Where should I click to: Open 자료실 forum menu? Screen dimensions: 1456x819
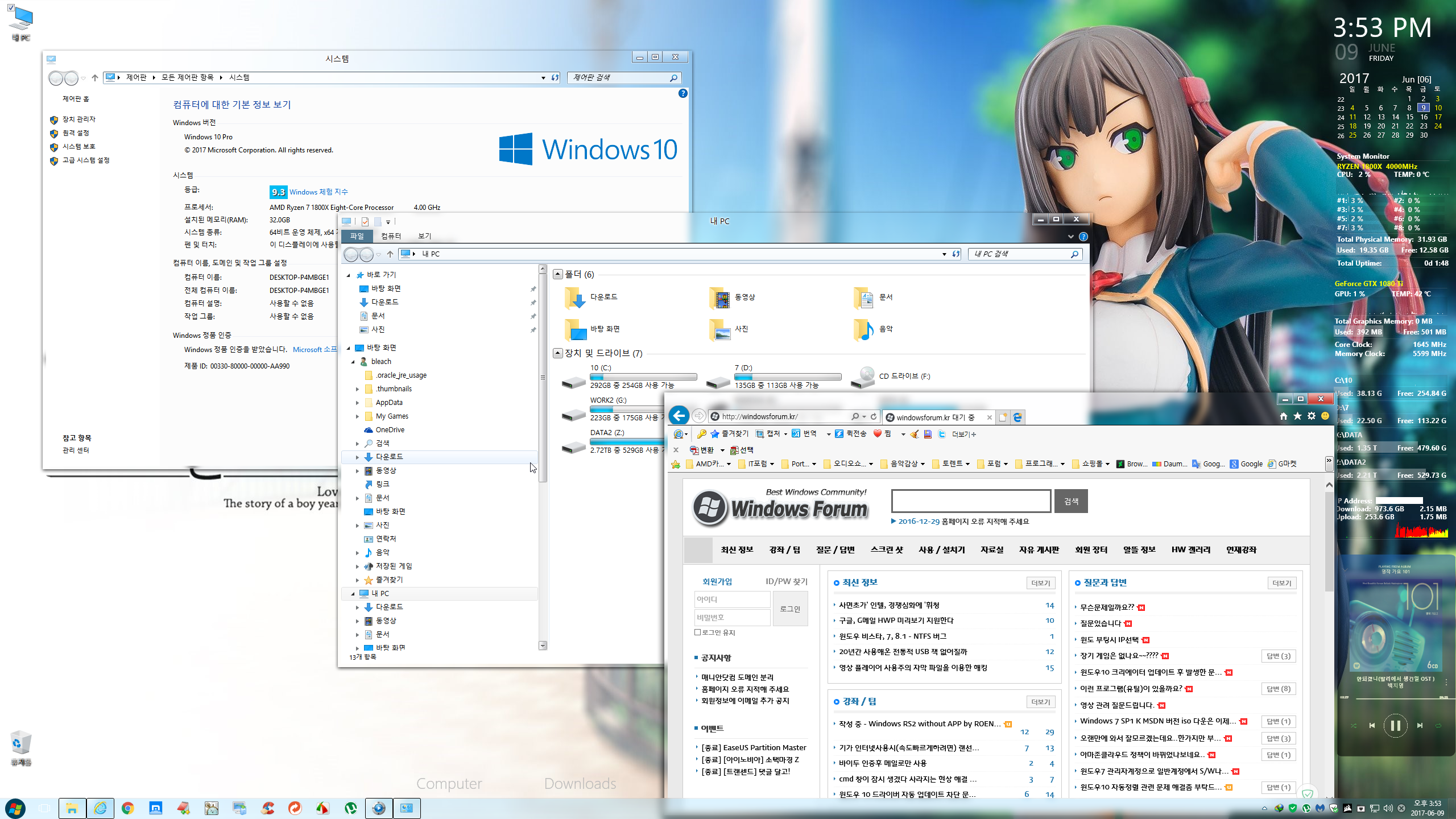click(x=992, y=549)
